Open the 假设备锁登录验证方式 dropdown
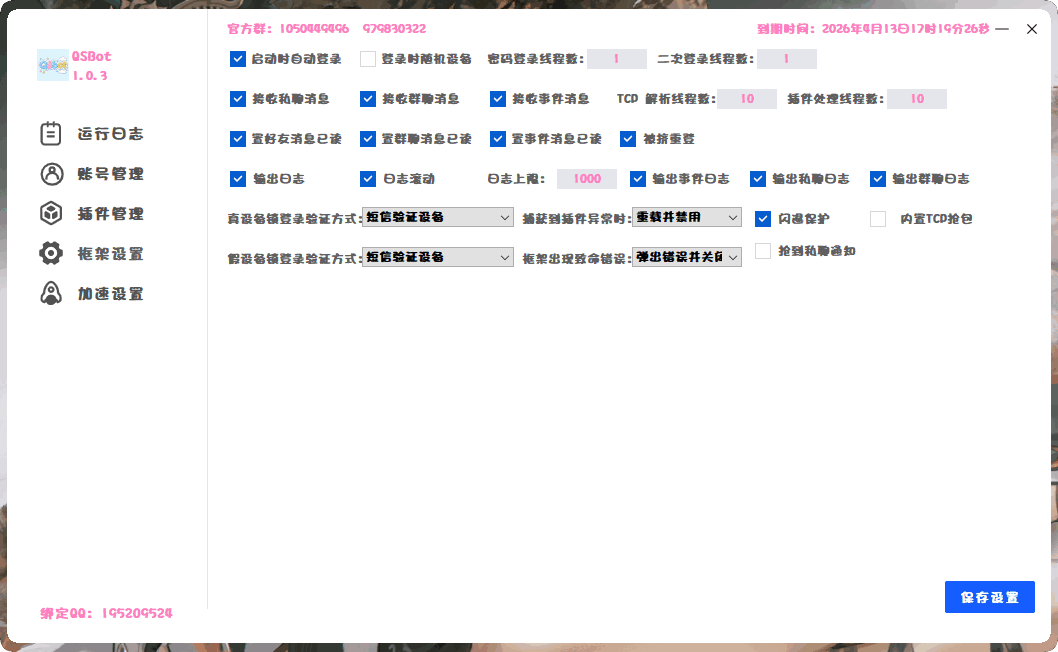The width and height of the screenshot is (1058, 652). (438, 257)
